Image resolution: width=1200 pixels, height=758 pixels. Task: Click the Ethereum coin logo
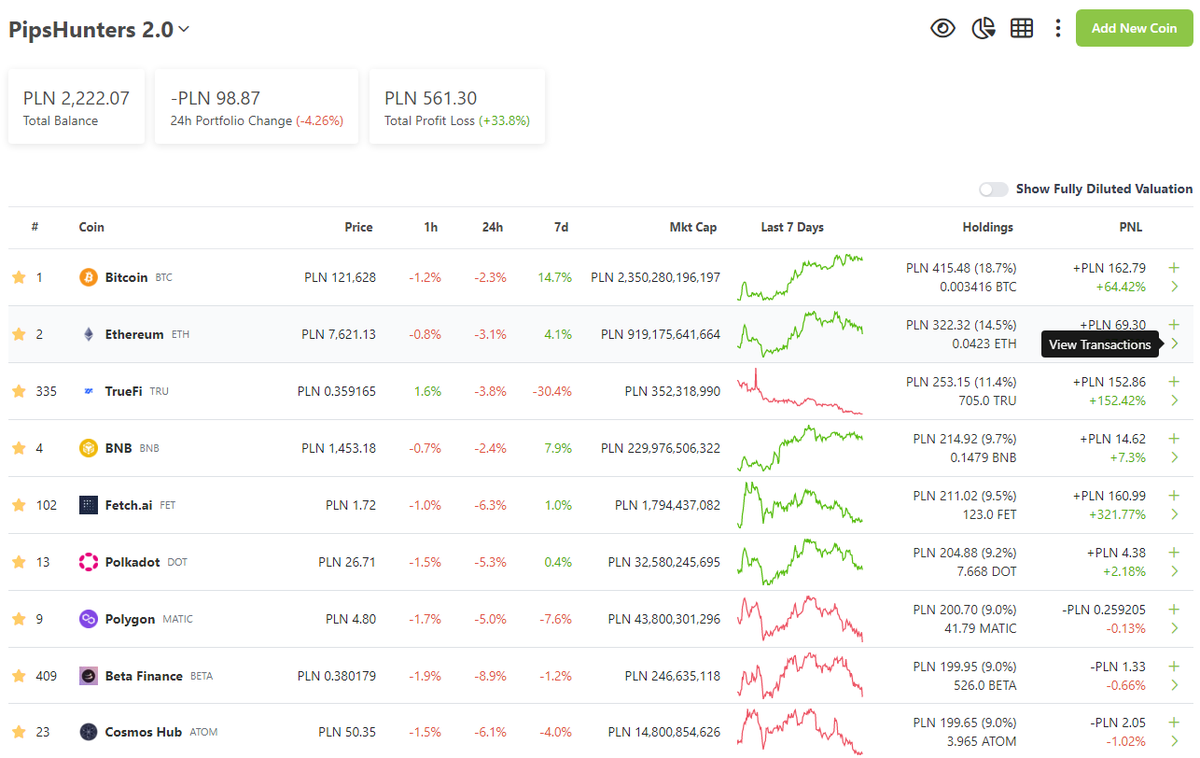point(88,334)
